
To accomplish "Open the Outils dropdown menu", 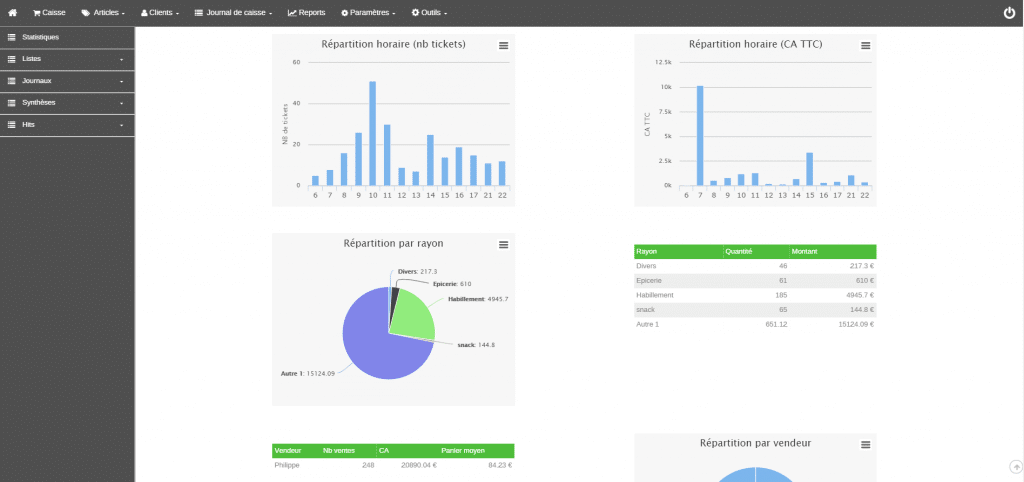I will pos(429,12).
